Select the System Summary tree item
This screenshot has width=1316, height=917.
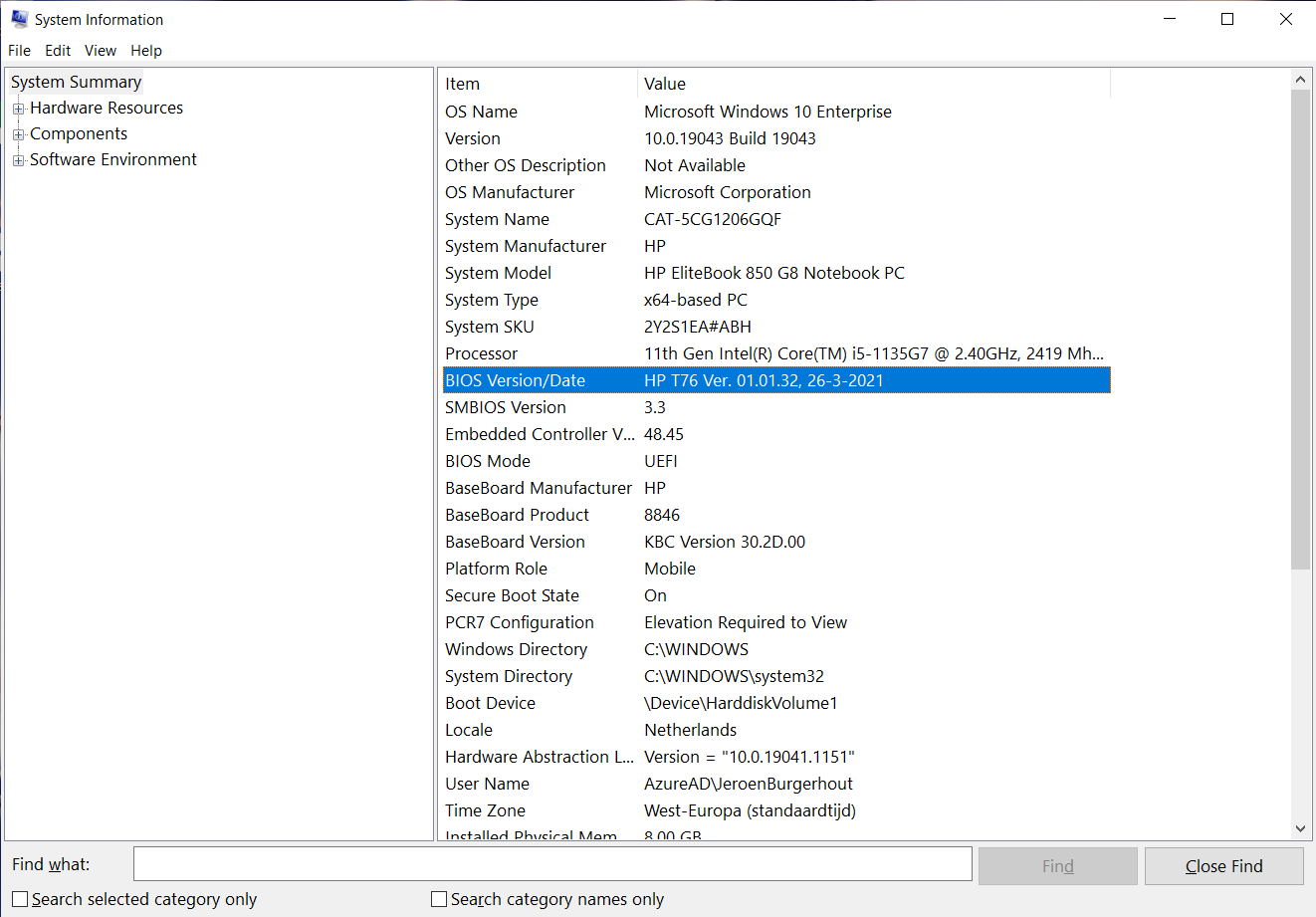(76, 82)
